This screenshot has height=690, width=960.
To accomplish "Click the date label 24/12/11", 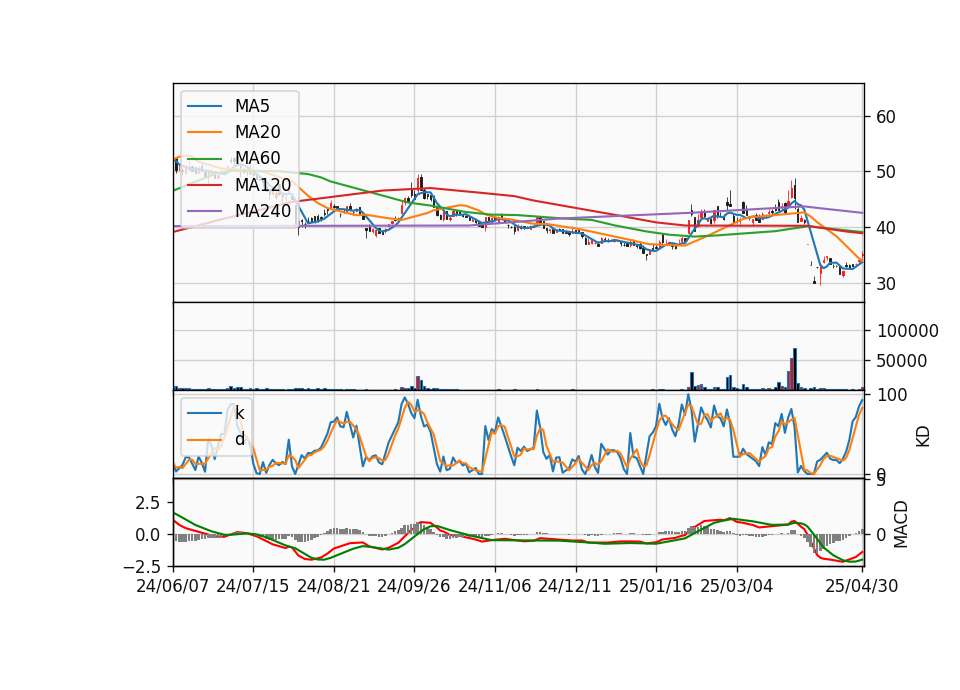I will pos(575,586).
